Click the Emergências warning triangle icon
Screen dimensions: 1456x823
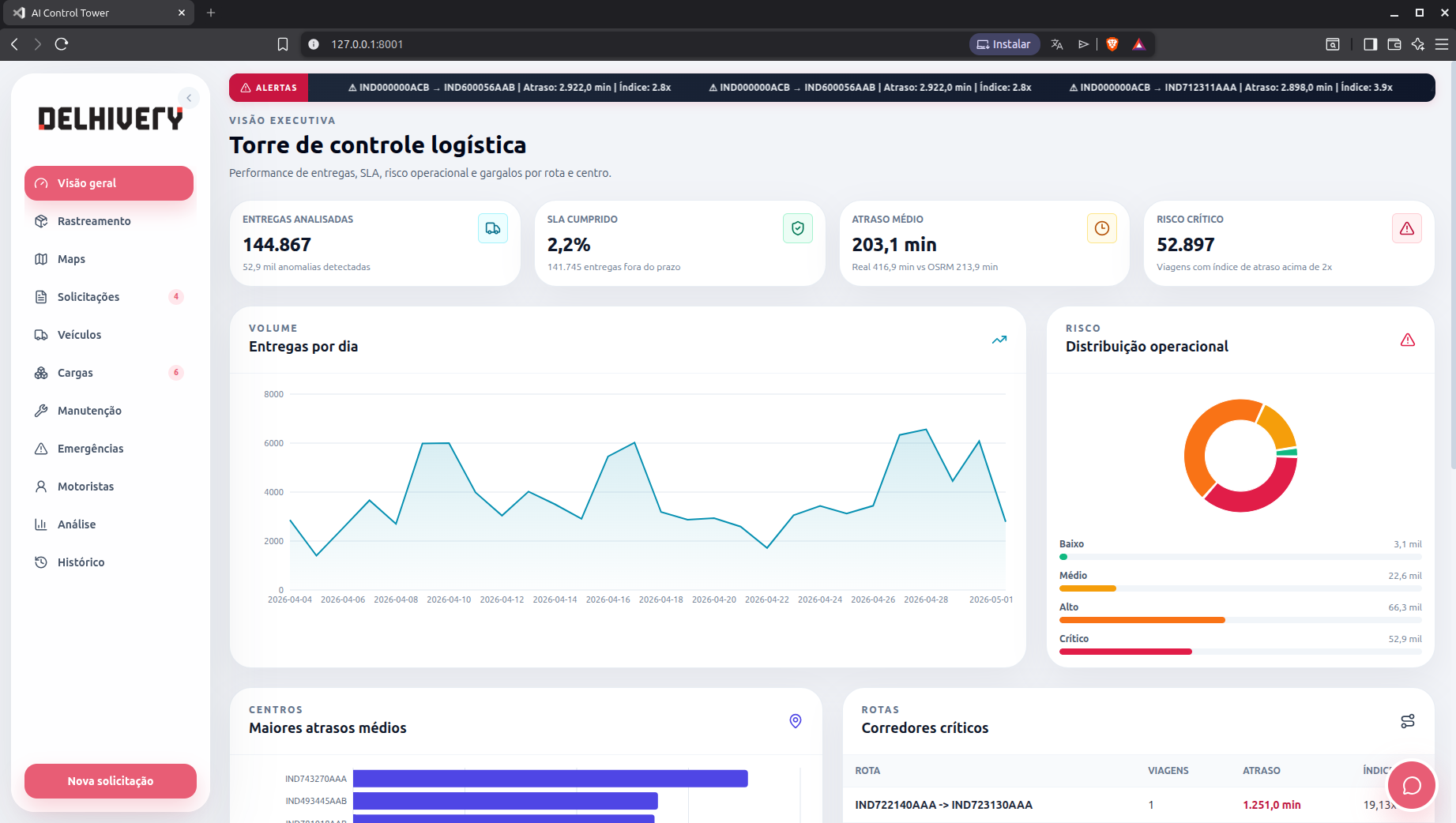(x=41, y=449)
